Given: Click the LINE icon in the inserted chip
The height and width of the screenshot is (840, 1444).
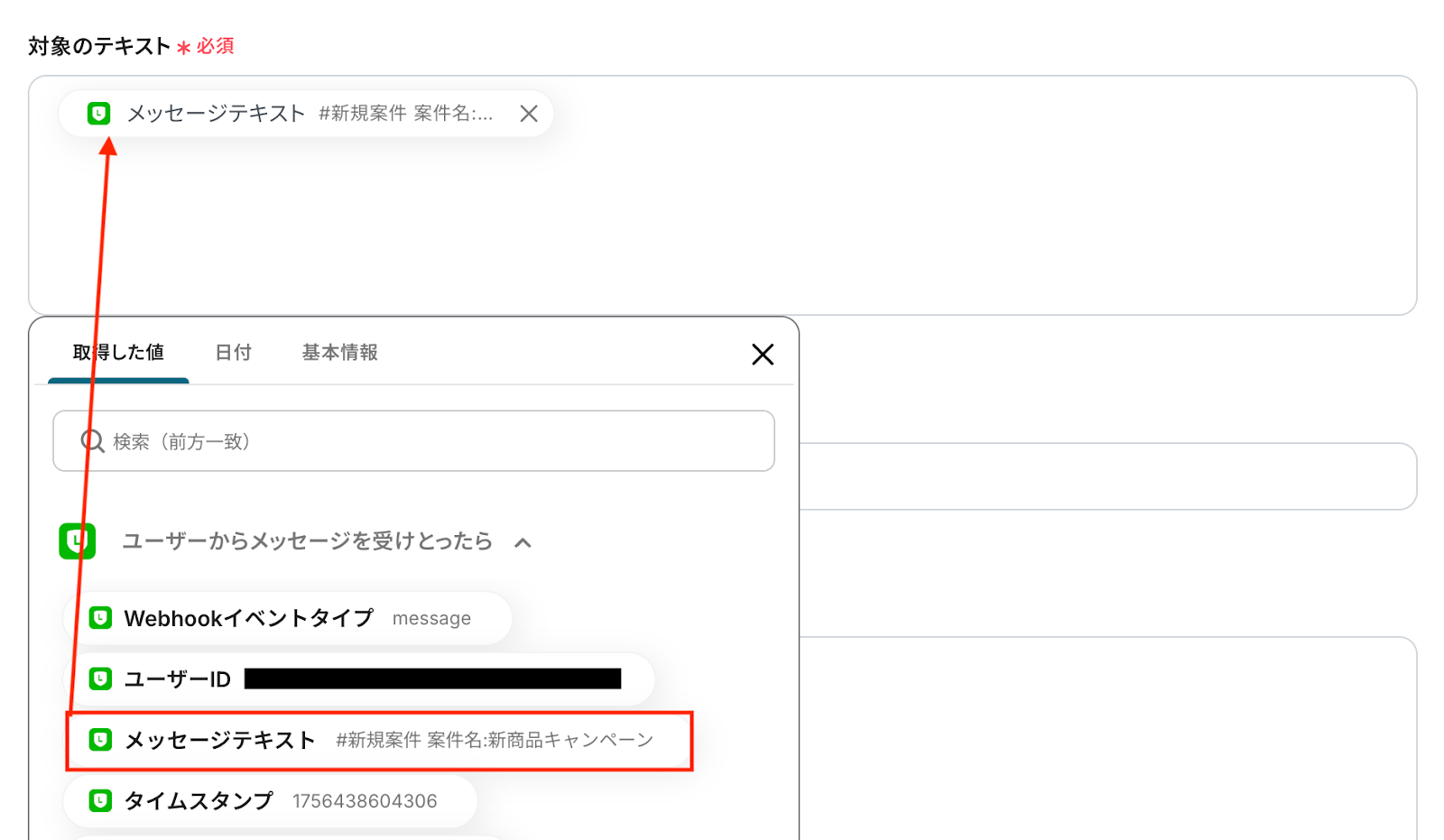Looking at the screenshot, I should [99, 114].
